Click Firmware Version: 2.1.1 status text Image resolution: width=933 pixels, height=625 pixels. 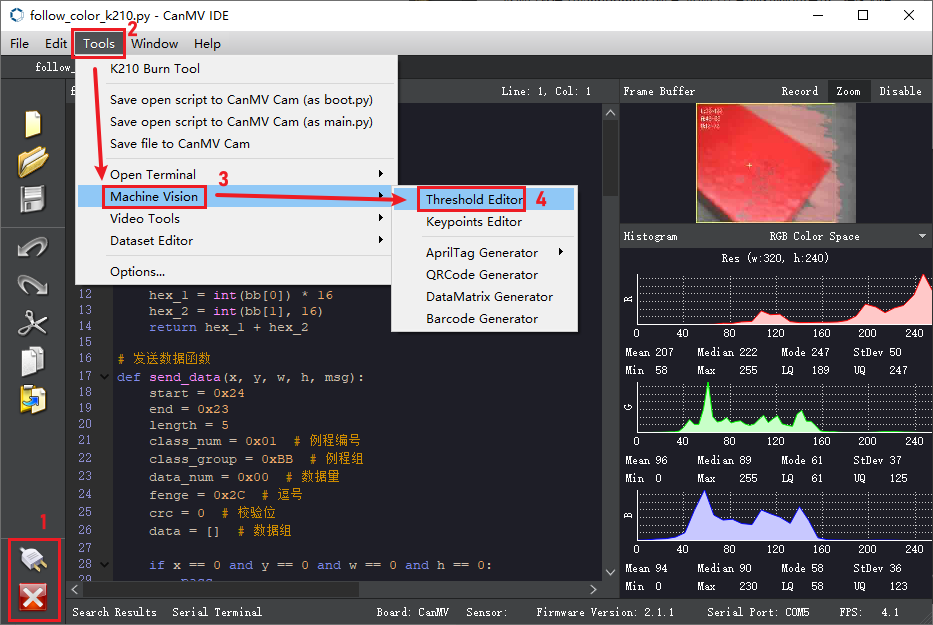click(x=605, y=612)
